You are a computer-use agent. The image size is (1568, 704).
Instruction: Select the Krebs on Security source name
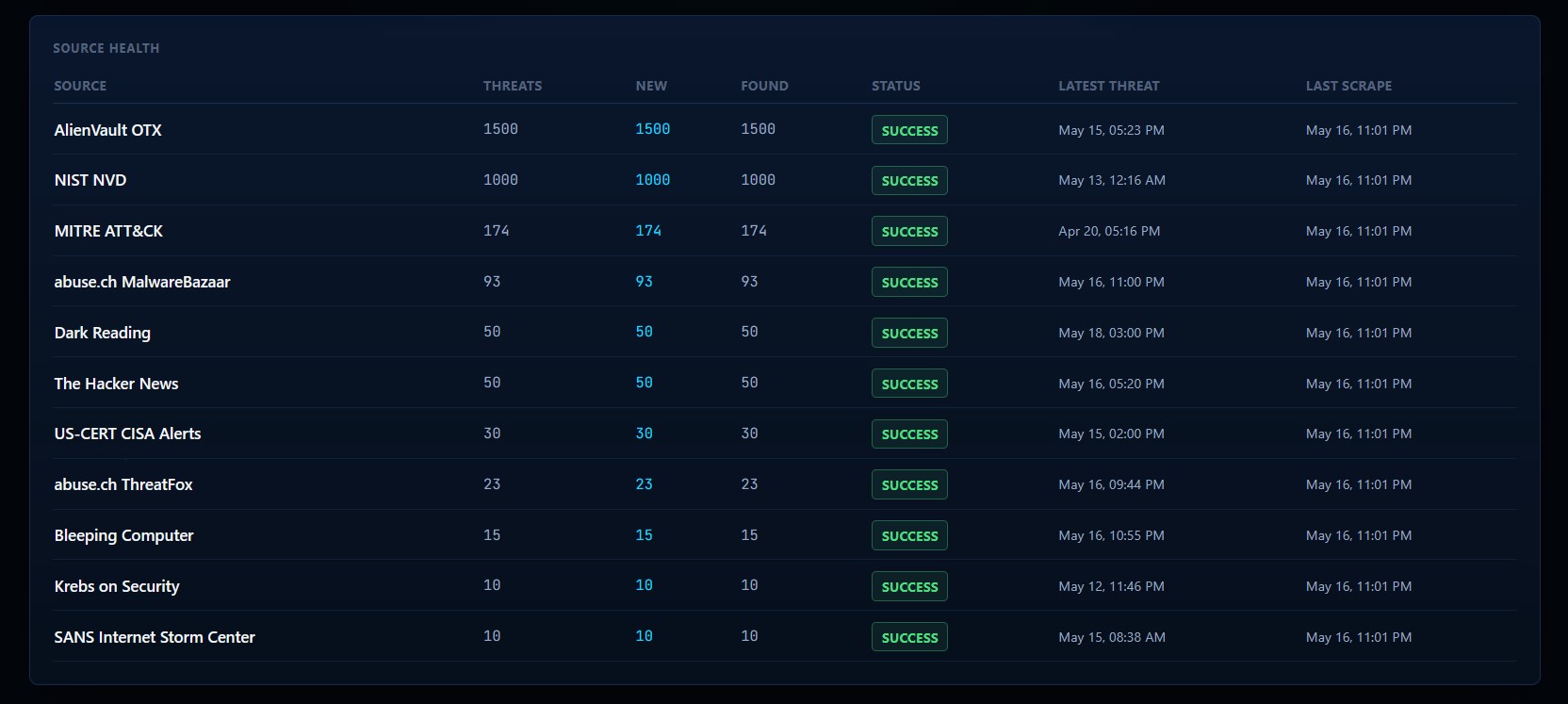coord(117,586)
